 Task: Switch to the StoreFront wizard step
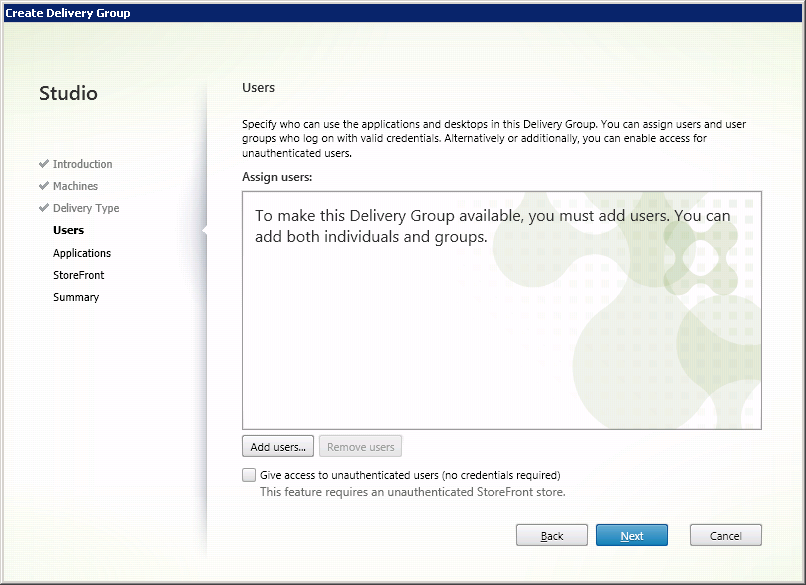[78, 275]
